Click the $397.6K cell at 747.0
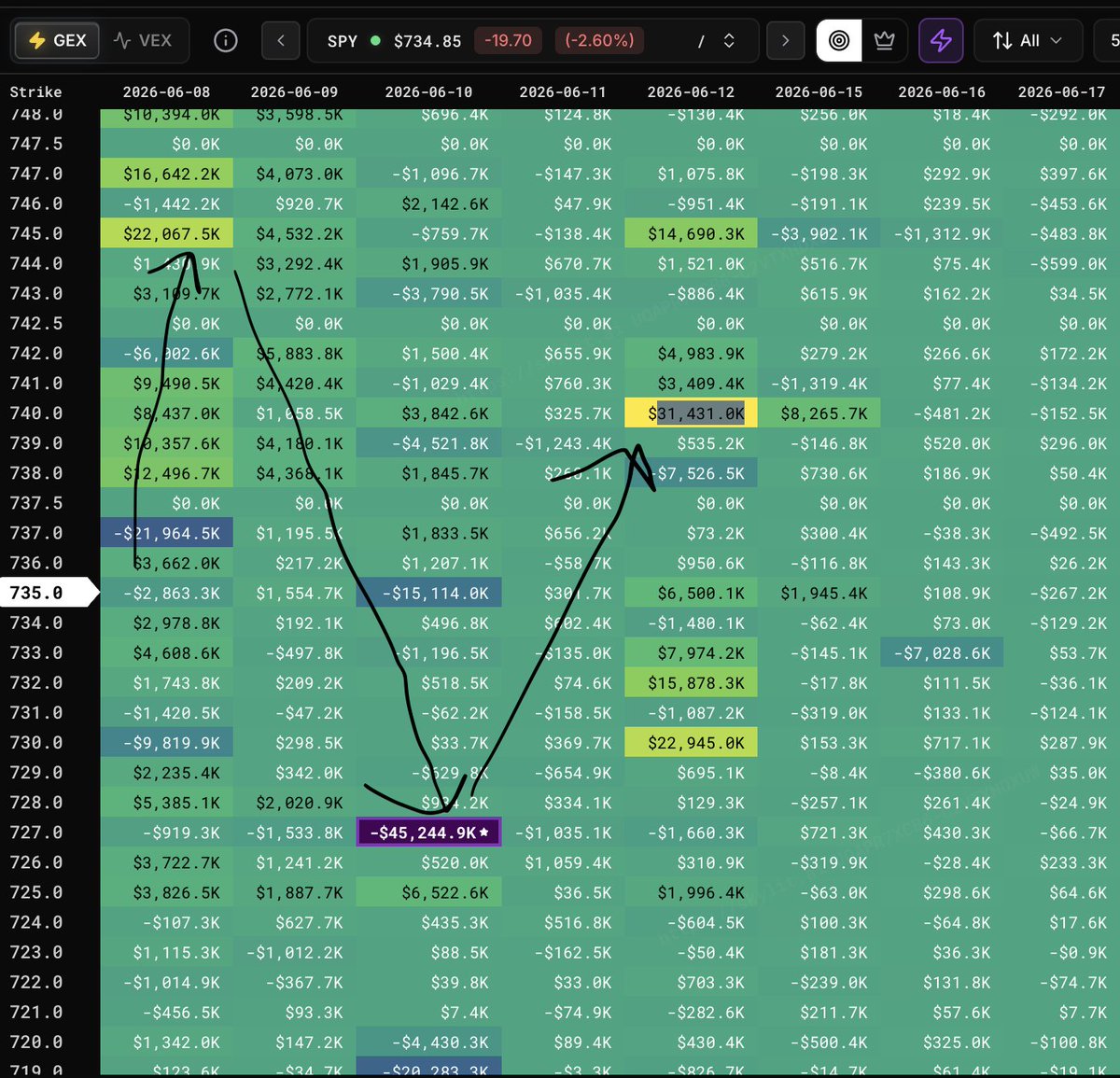Viewport: 1120px width, 1078px height. coord(1061,174)
